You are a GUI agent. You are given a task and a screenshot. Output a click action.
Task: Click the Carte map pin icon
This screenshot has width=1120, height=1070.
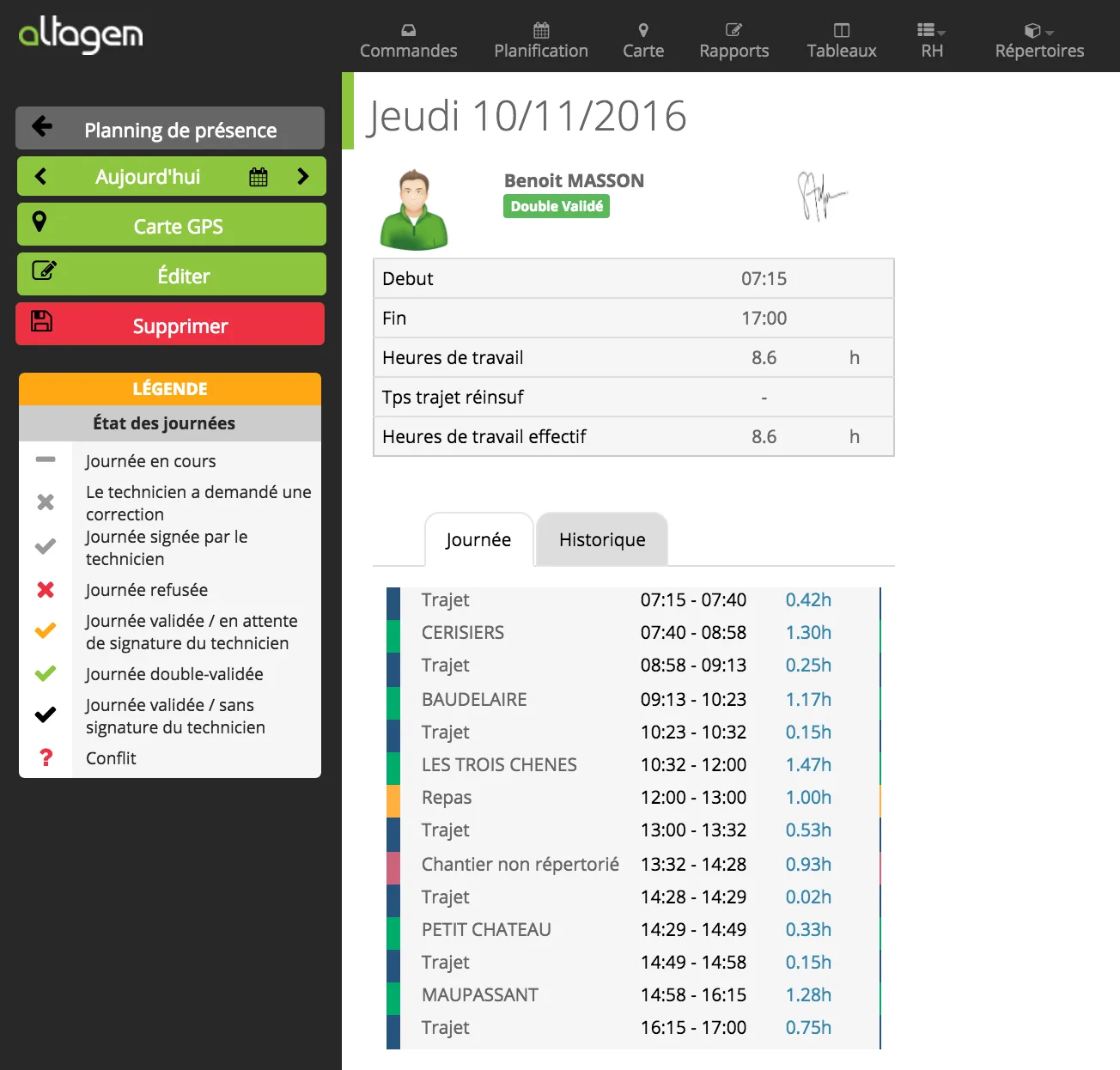(643, 30)
